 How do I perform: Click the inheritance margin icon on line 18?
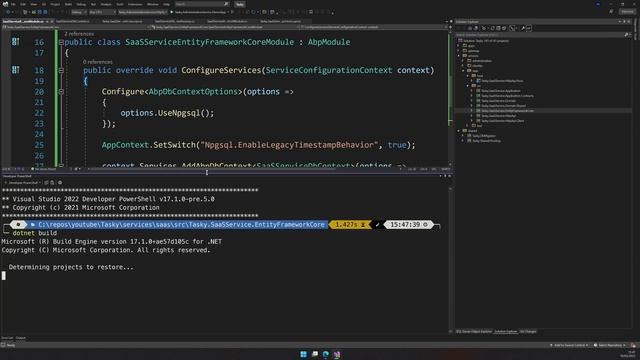(x=16, y=70)
